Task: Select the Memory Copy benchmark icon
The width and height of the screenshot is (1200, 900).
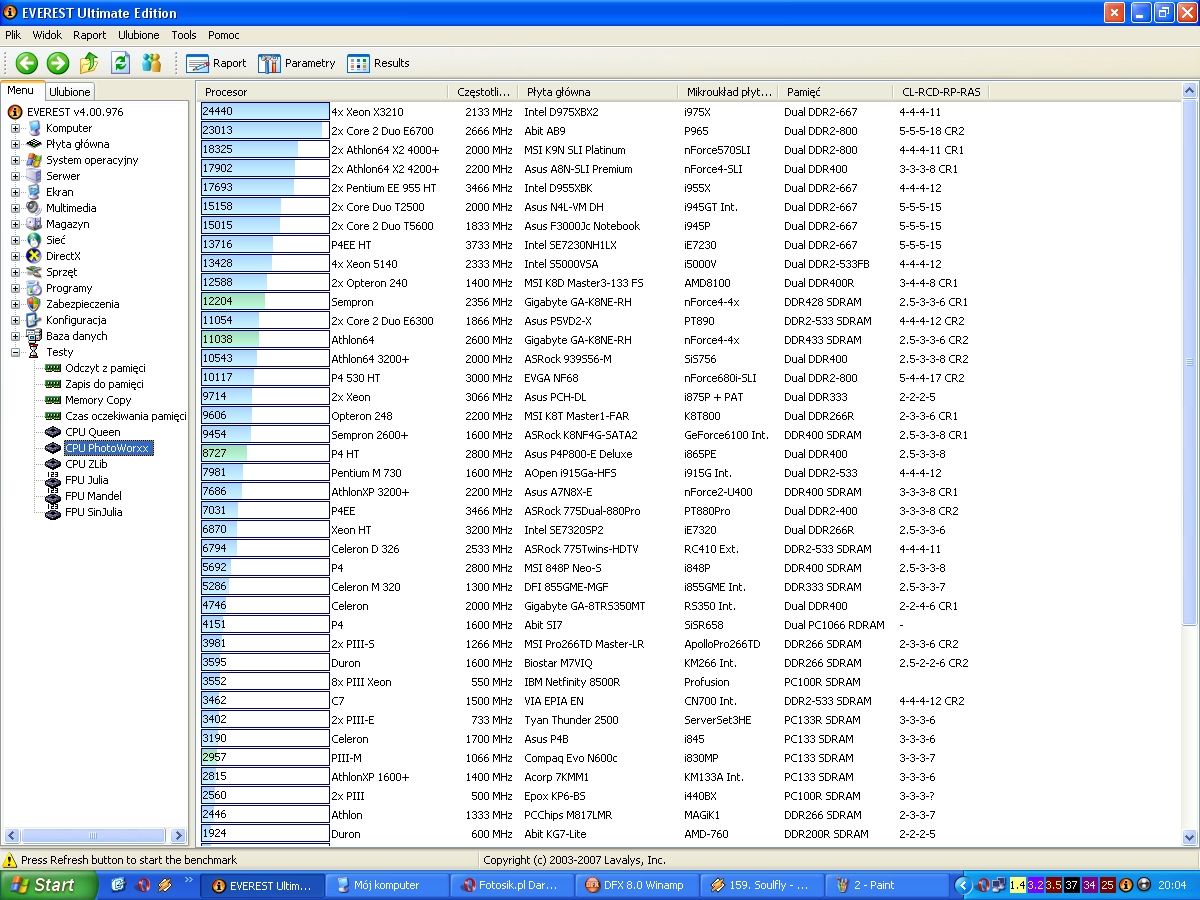Action: pos(54,400)
